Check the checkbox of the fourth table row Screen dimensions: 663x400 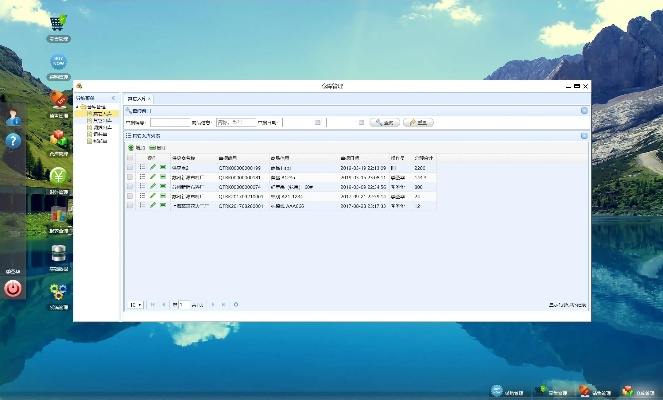coord(130,196)
